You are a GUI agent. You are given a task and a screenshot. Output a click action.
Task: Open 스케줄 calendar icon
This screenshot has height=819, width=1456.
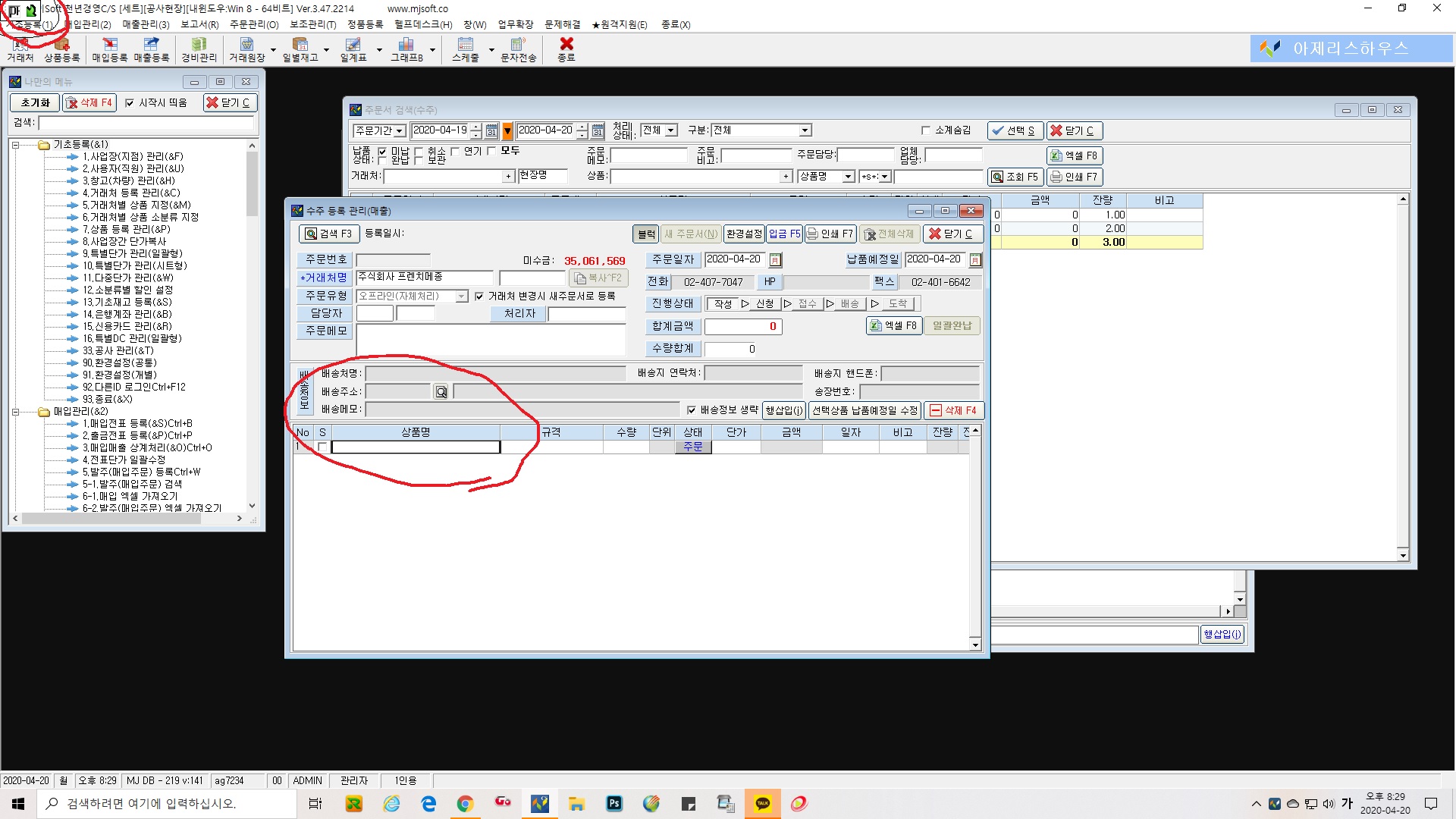point(466,49)
